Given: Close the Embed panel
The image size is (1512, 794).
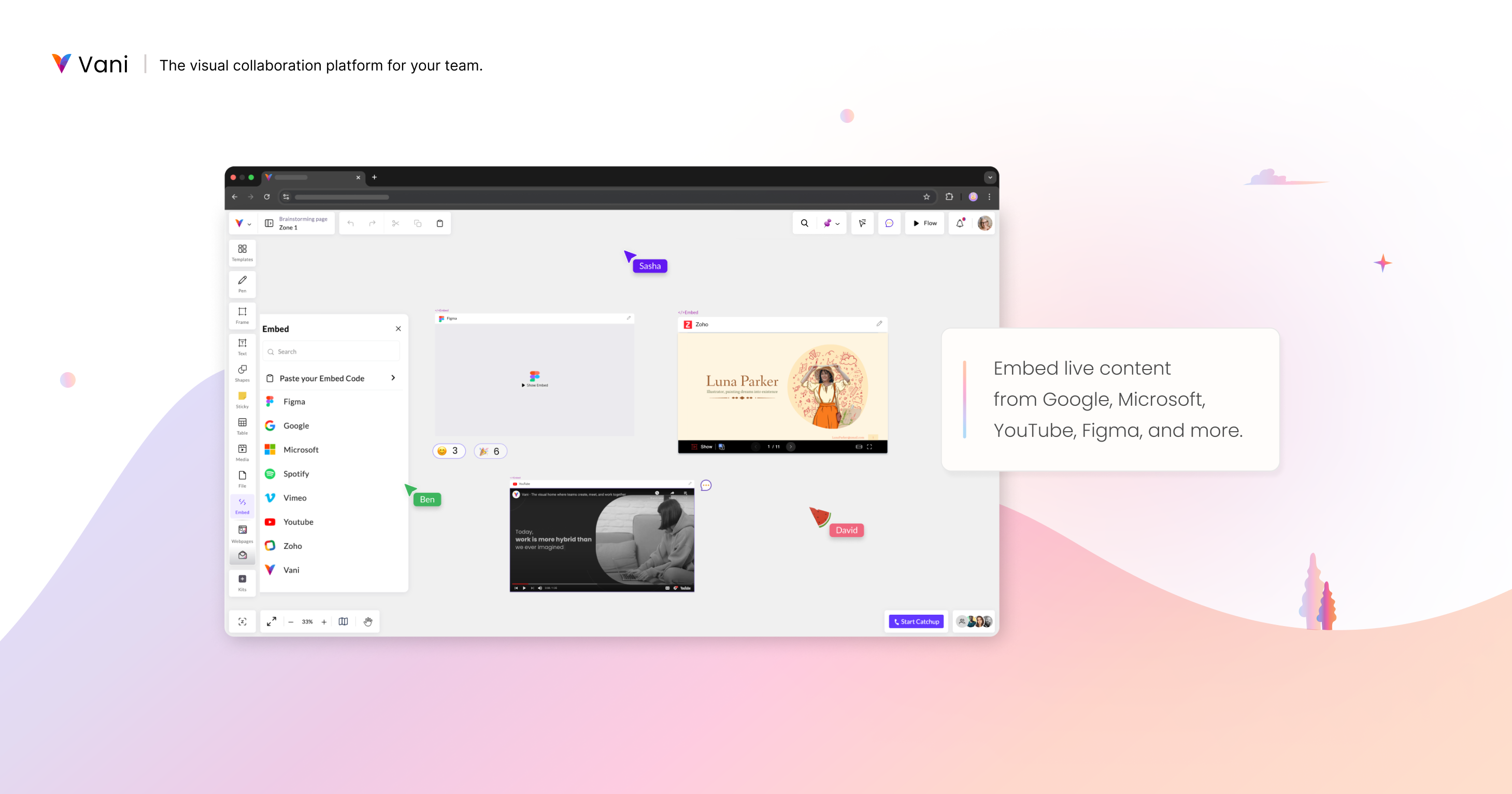Looking at the screenshot, I should [x=398, y=329].
